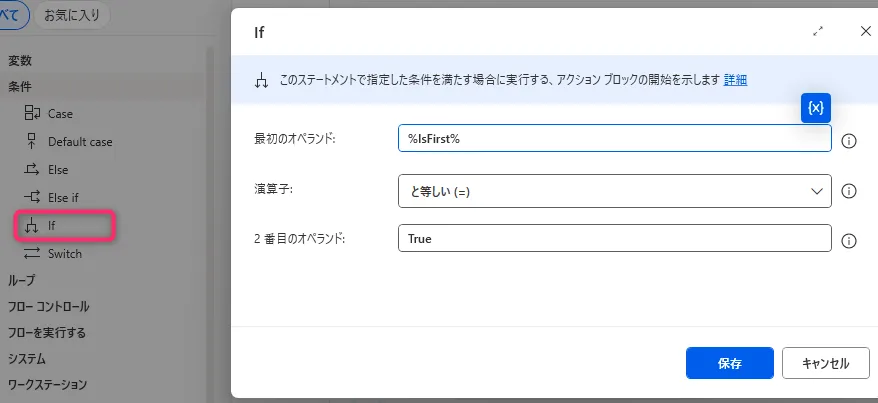Switch to the お気に入り tab

point(71,15)
